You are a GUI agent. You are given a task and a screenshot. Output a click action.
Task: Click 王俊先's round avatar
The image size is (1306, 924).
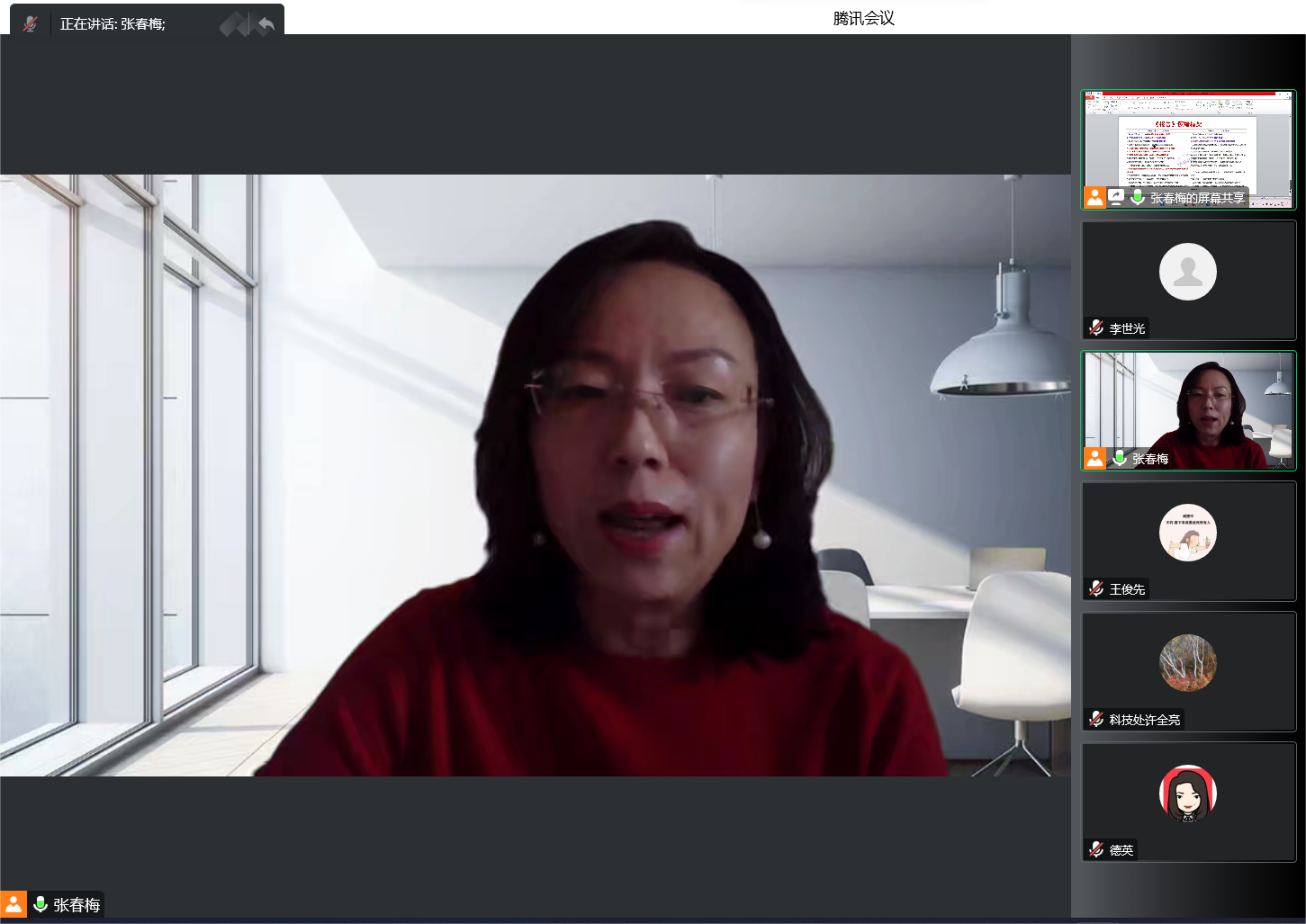[x=1187, y=533]
